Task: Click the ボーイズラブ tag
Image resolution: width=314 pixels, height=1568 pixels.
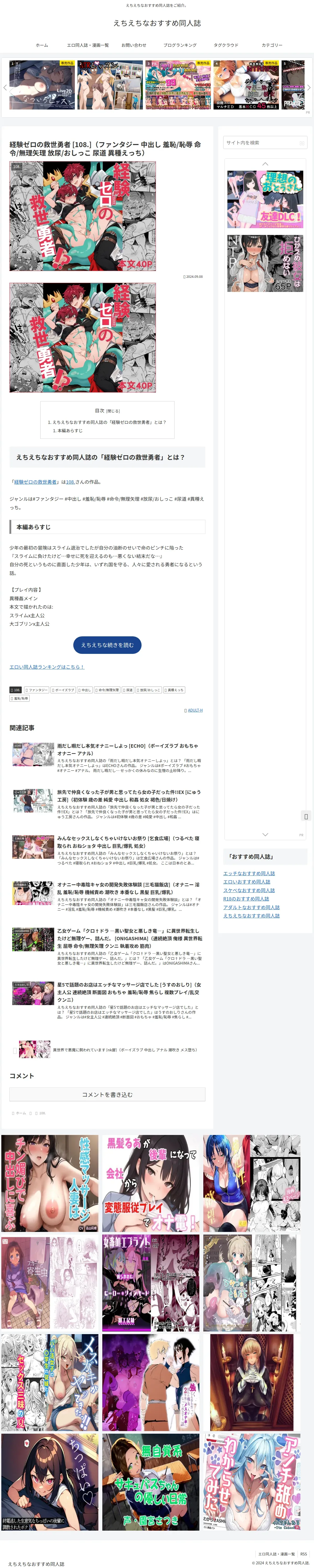Action: pos(63,690)
